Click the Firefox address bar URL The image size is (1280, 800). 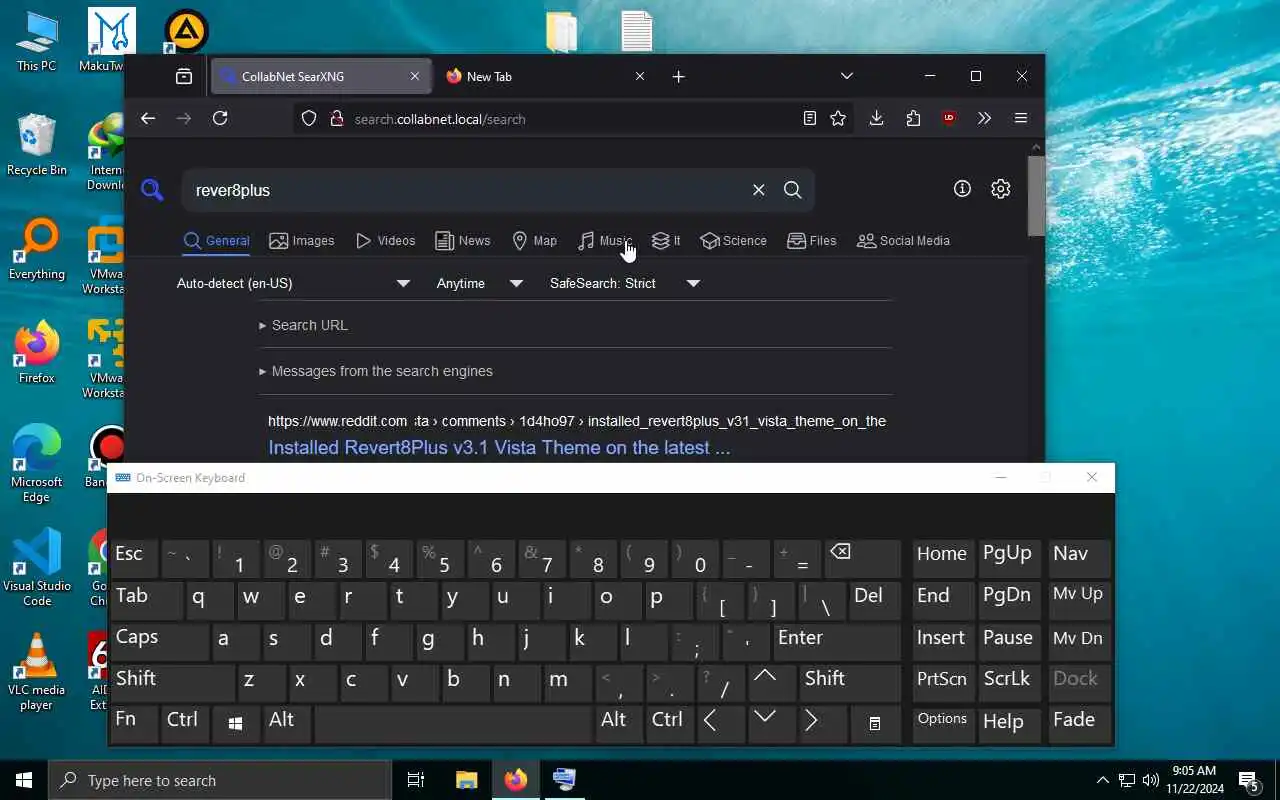[440, 119]
